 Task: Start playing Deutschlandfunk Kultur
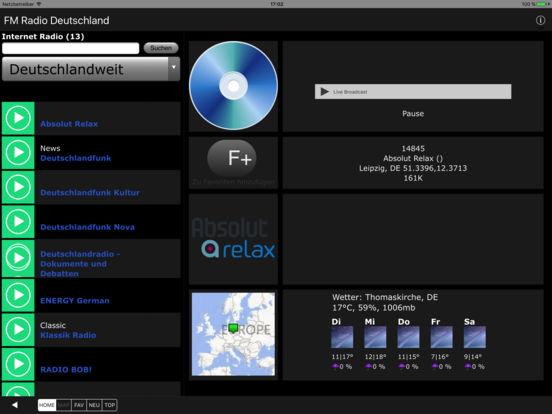(x=18, y=187)
